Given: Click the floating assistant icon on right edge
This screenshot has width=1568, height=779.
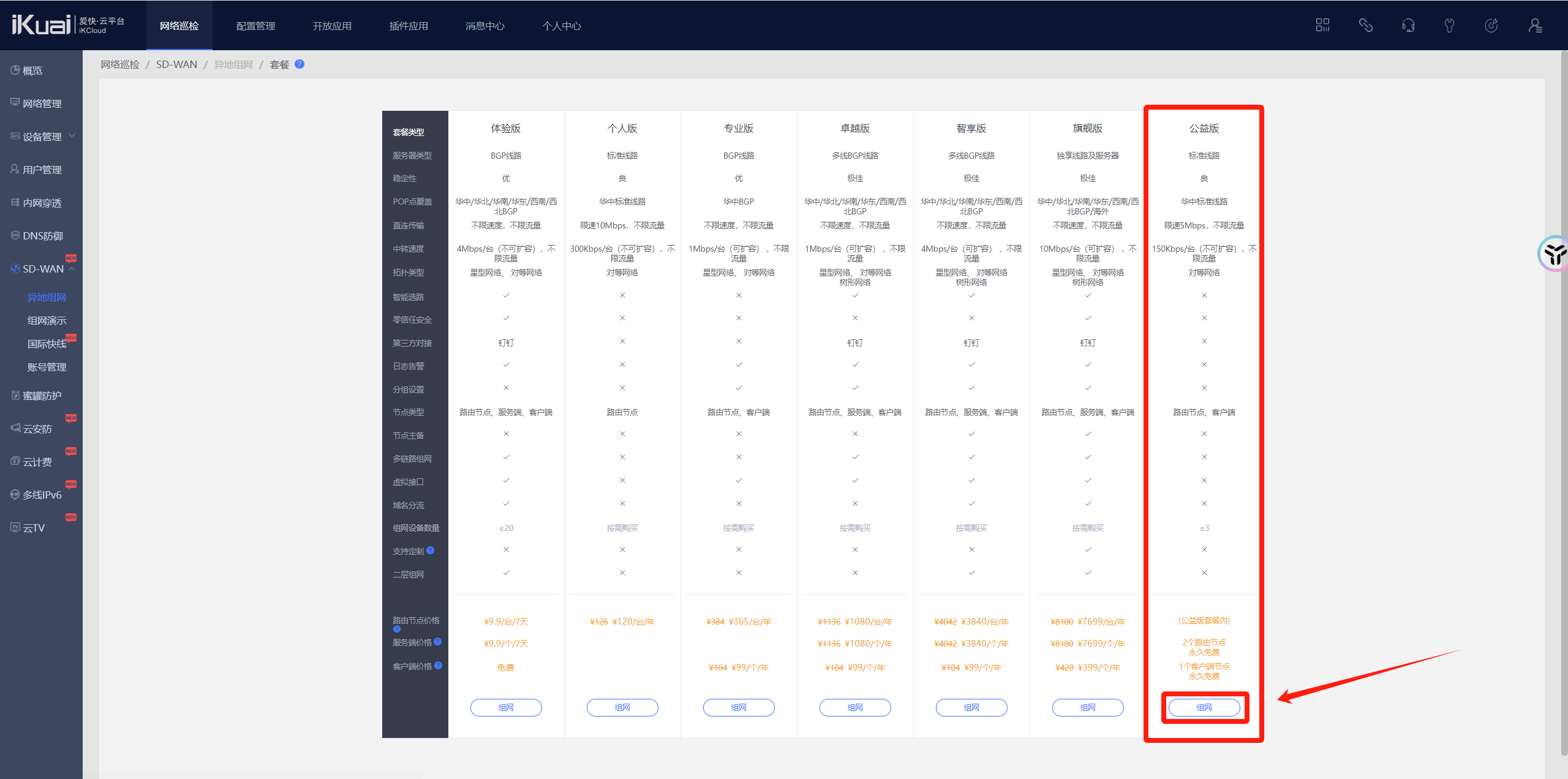Looking at the screenshot, I should click(x=1555, y=253).
